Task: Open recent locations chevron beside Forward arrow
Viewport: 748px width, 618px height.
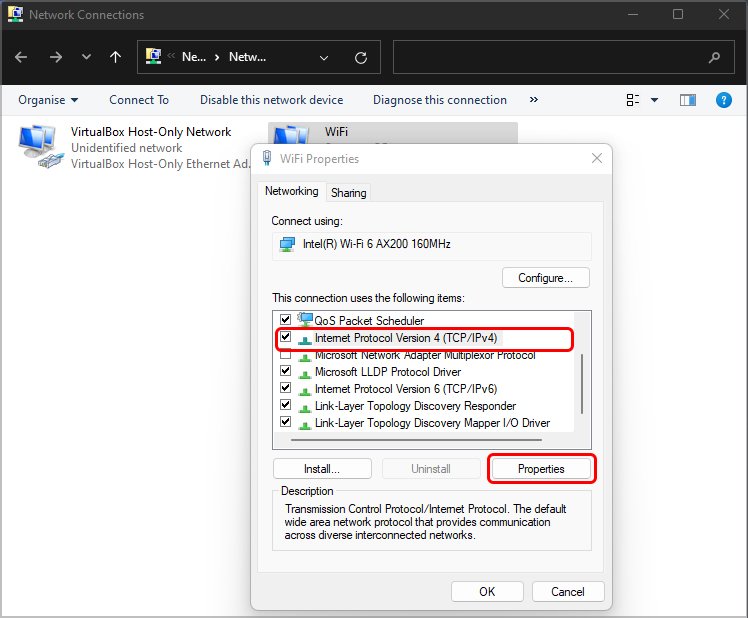Action: point(86,57)
